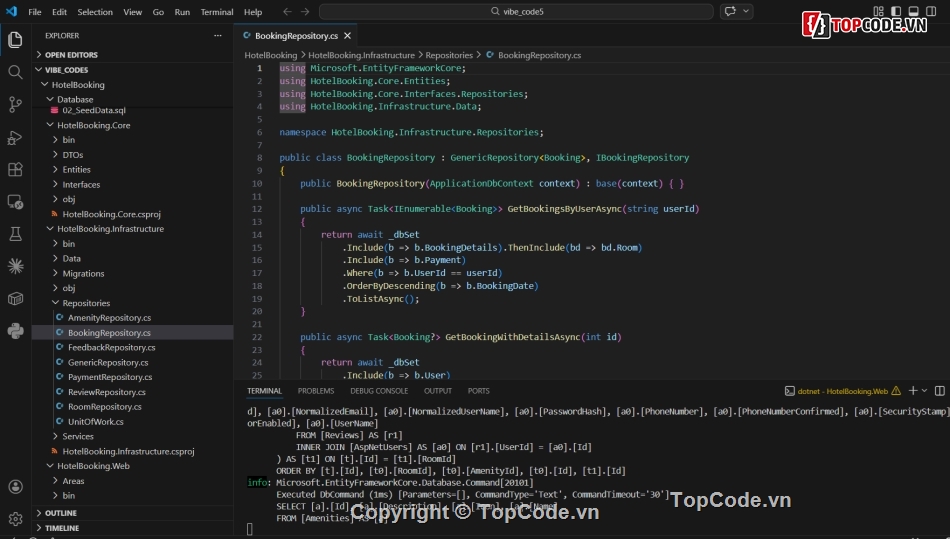The image size is (950, 539).
Task: Open the Accounts icon
Action: (x=15, y=487)
